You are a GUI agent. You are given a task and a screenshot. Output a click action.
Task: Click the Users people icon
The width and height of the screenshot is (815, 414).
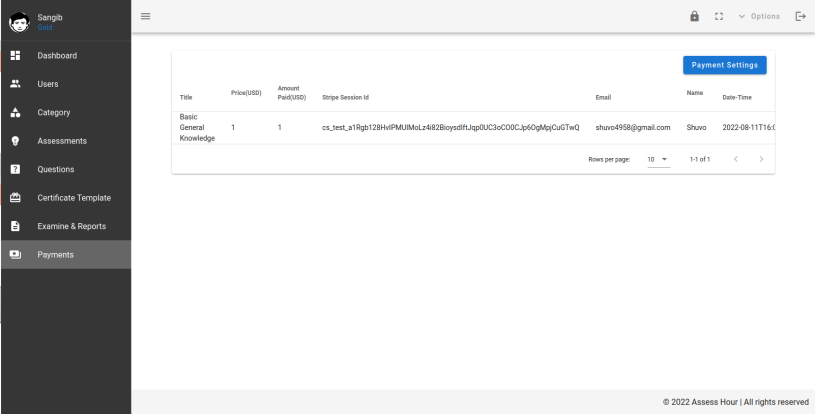coord(15,84)
